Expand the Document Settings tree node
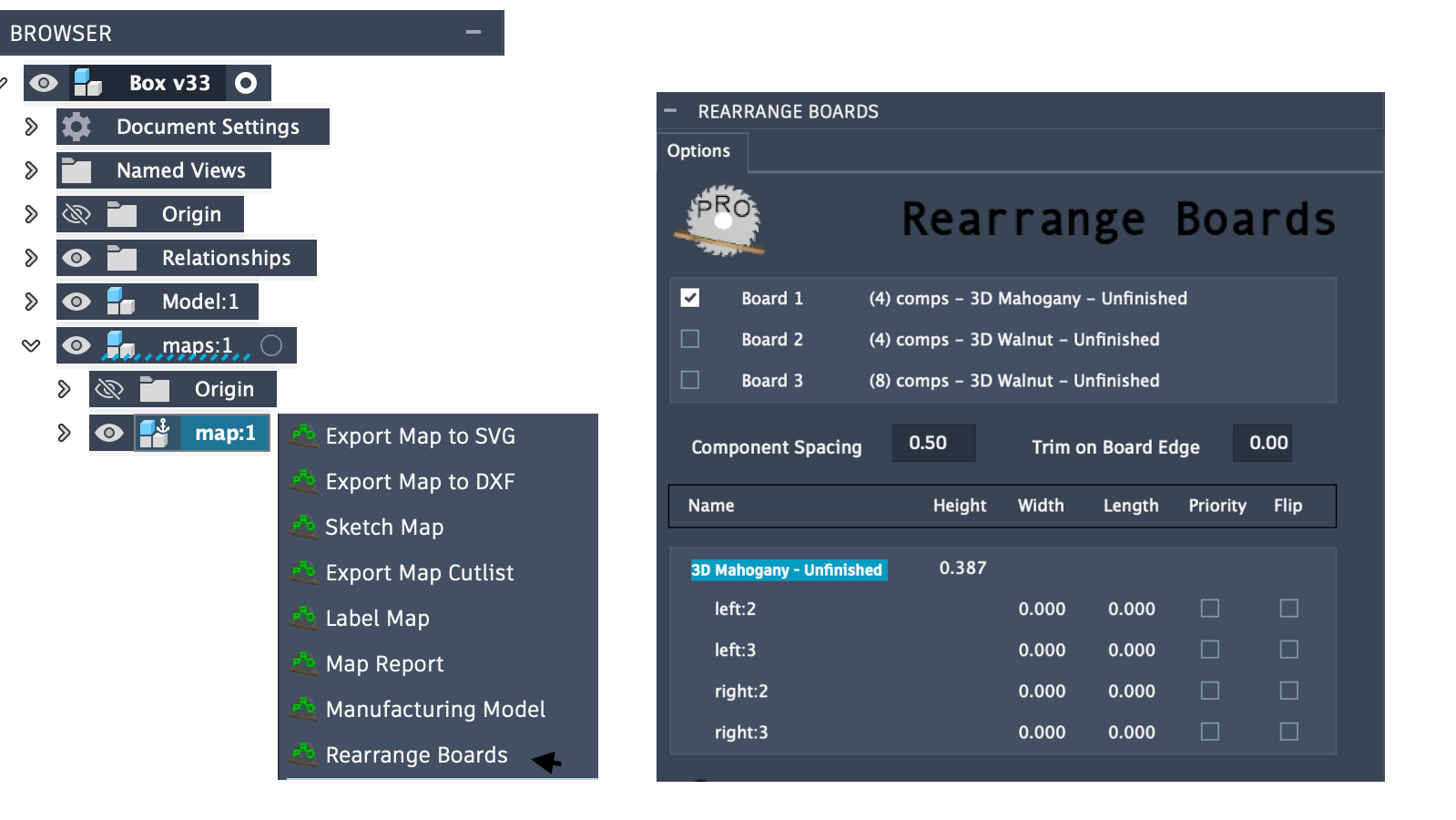 point(31,127)
